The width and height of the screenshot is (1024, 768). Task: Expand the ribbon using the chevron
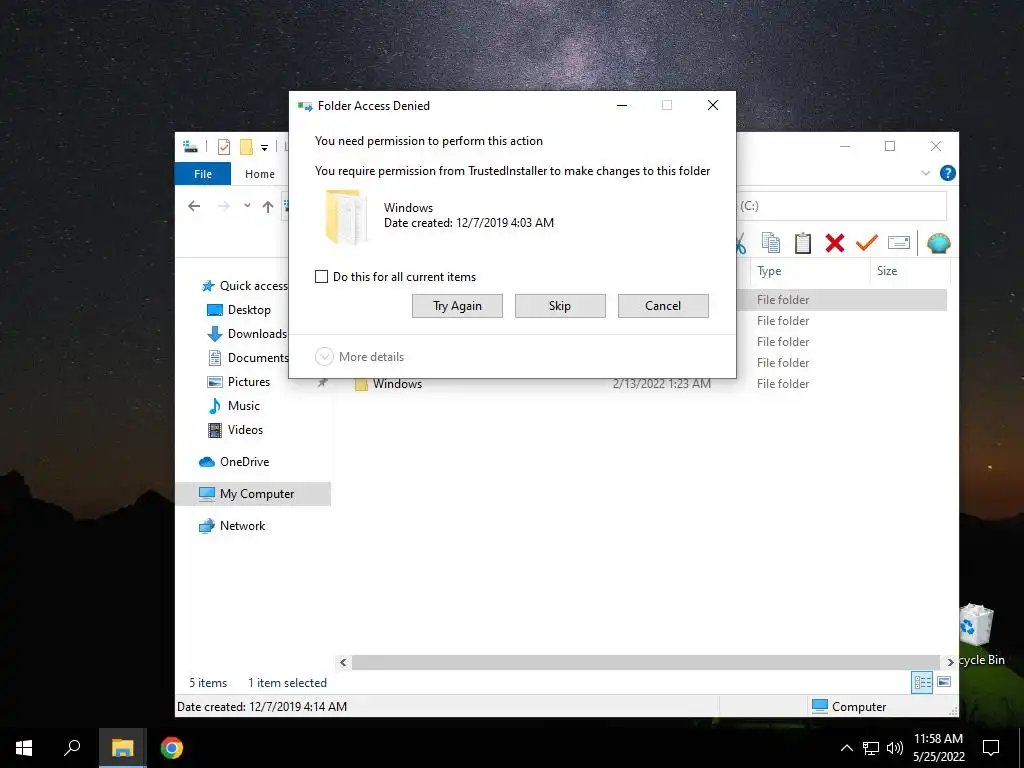(x=925, y=173)
